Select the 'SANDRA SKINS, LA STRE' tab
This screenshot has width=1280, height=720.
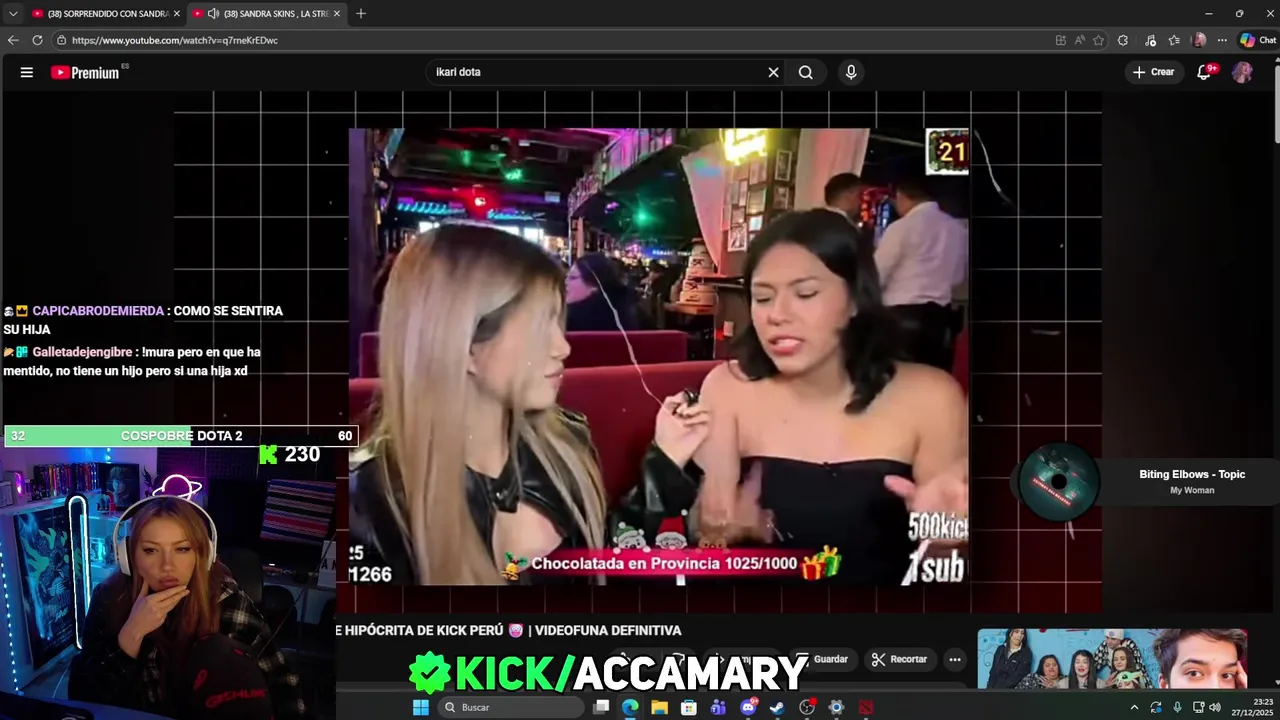265,13
